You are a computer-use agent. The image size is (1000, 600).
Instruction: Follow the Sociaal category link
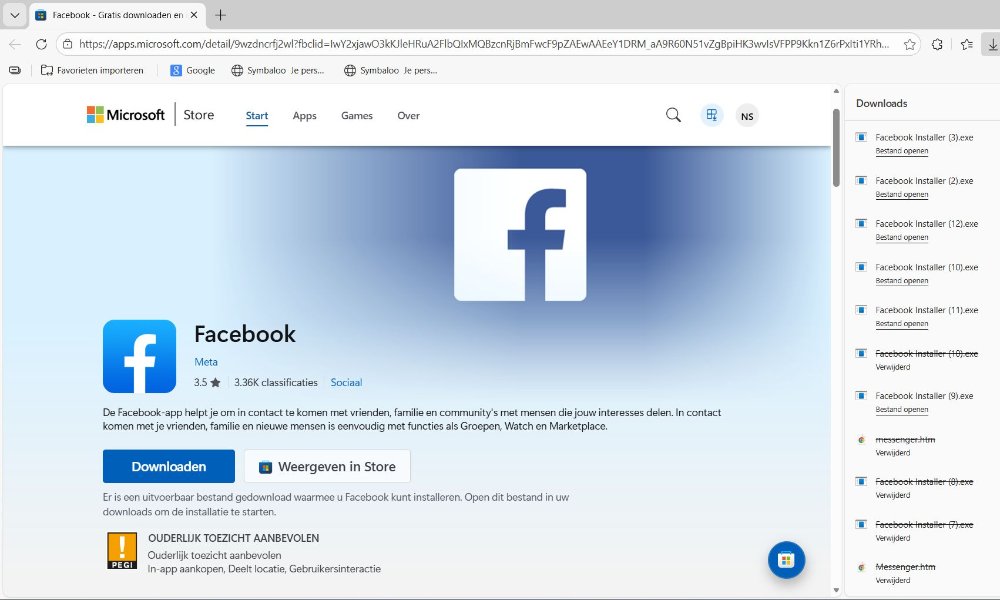tap(346, 382)
